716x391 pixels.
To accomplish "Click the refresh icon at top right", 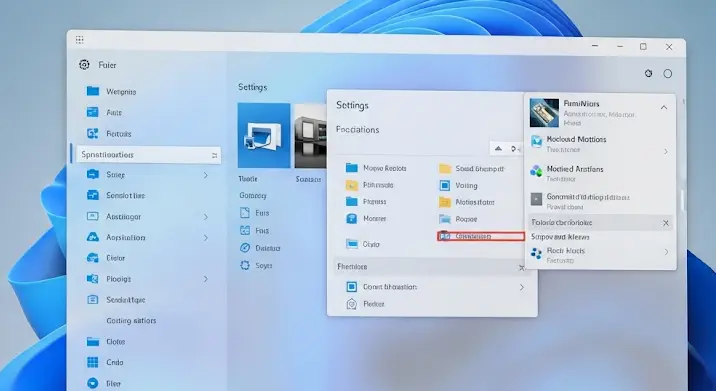I will (x=648, y=73).
